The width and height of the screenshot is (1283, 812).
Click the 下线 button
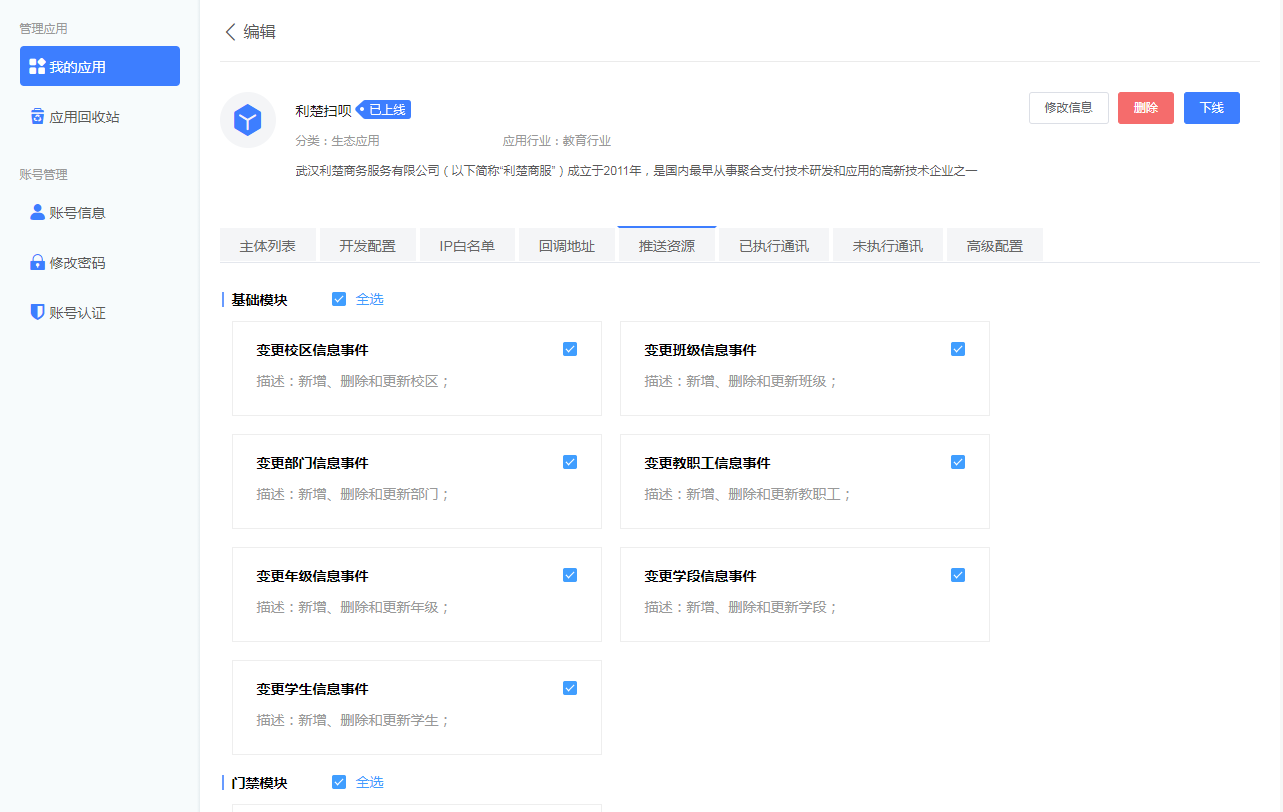point(1211,108)
